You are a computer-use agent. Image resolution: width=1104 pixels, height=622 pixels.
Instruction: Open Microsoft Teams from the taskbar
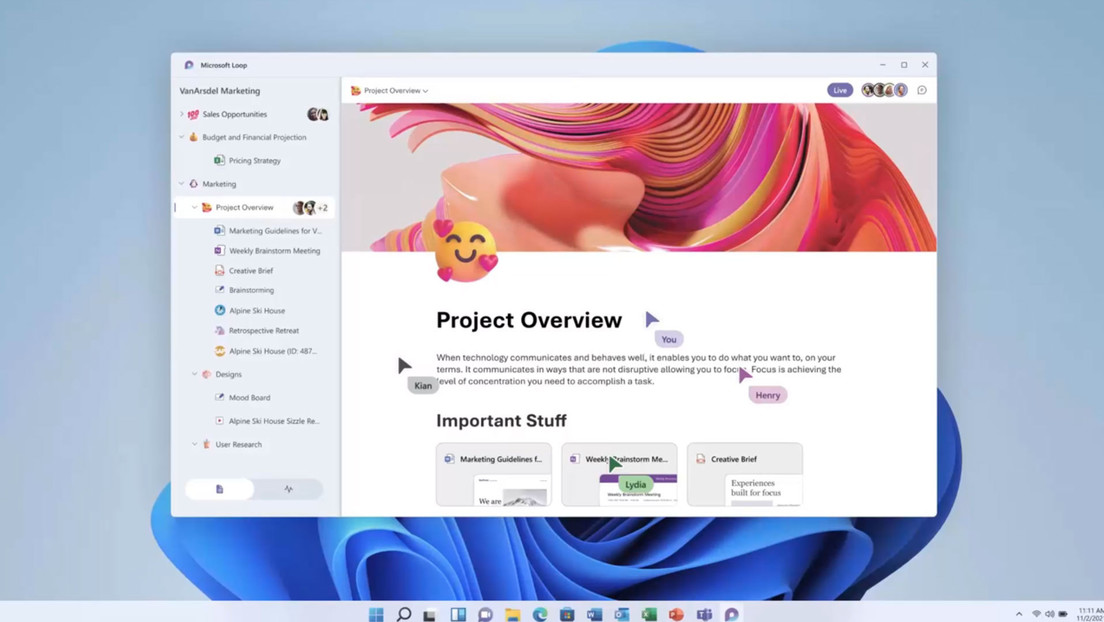click(x=704, y=614)
